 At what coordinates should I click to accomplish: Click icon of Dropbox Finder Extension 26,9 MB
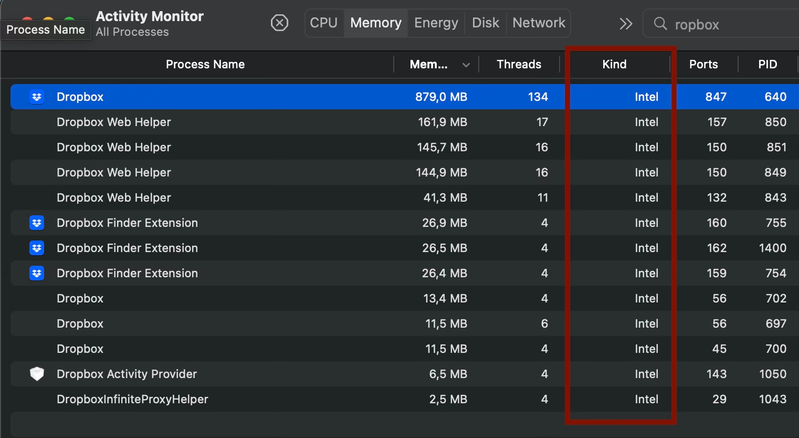point(37,223)
